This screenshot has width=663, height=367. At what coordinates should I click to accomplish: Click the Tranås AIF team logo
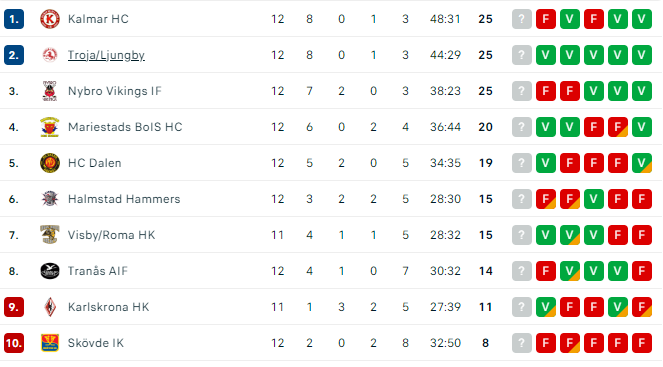pos(49,271)
